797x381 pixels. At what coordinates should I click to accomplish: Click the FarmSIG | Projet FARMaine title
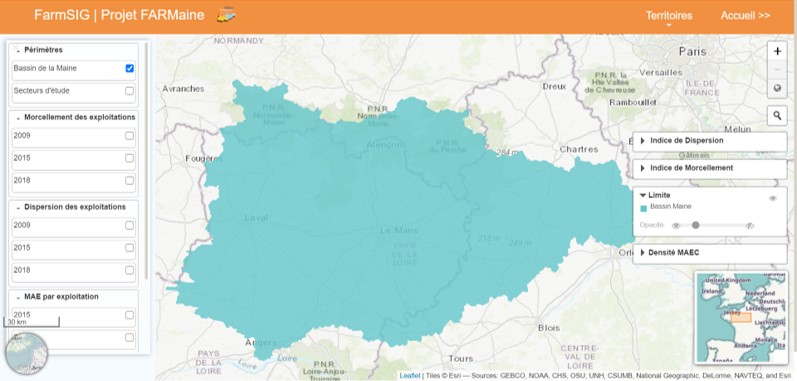[119, 15]
